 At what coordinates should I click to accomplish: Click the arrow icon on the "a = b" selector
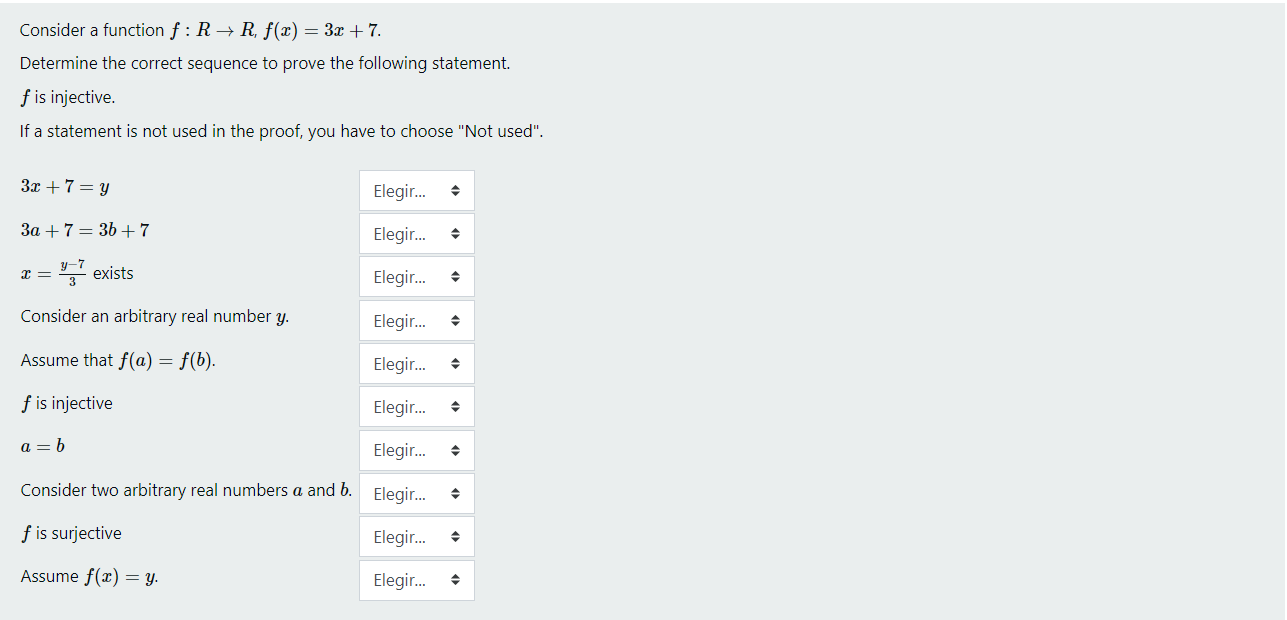pyautogui.click(x=455, y=450)
